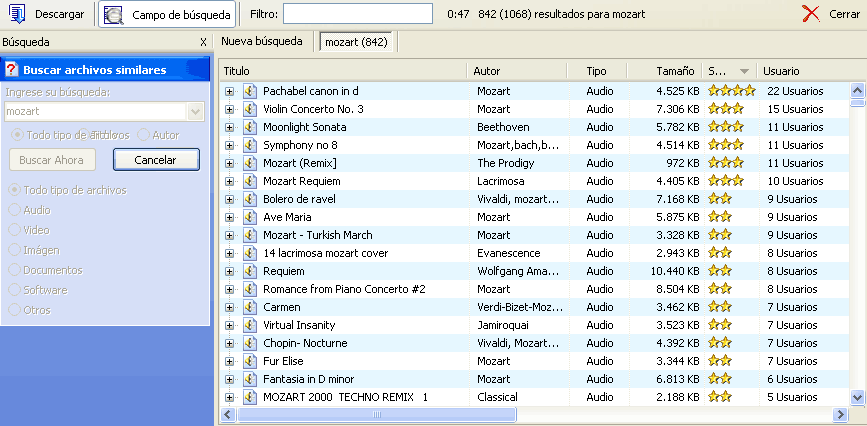Click the horizontal scrollbar right arrow
Viewport: 867px width, 426px height.
[x=840, y=414]
